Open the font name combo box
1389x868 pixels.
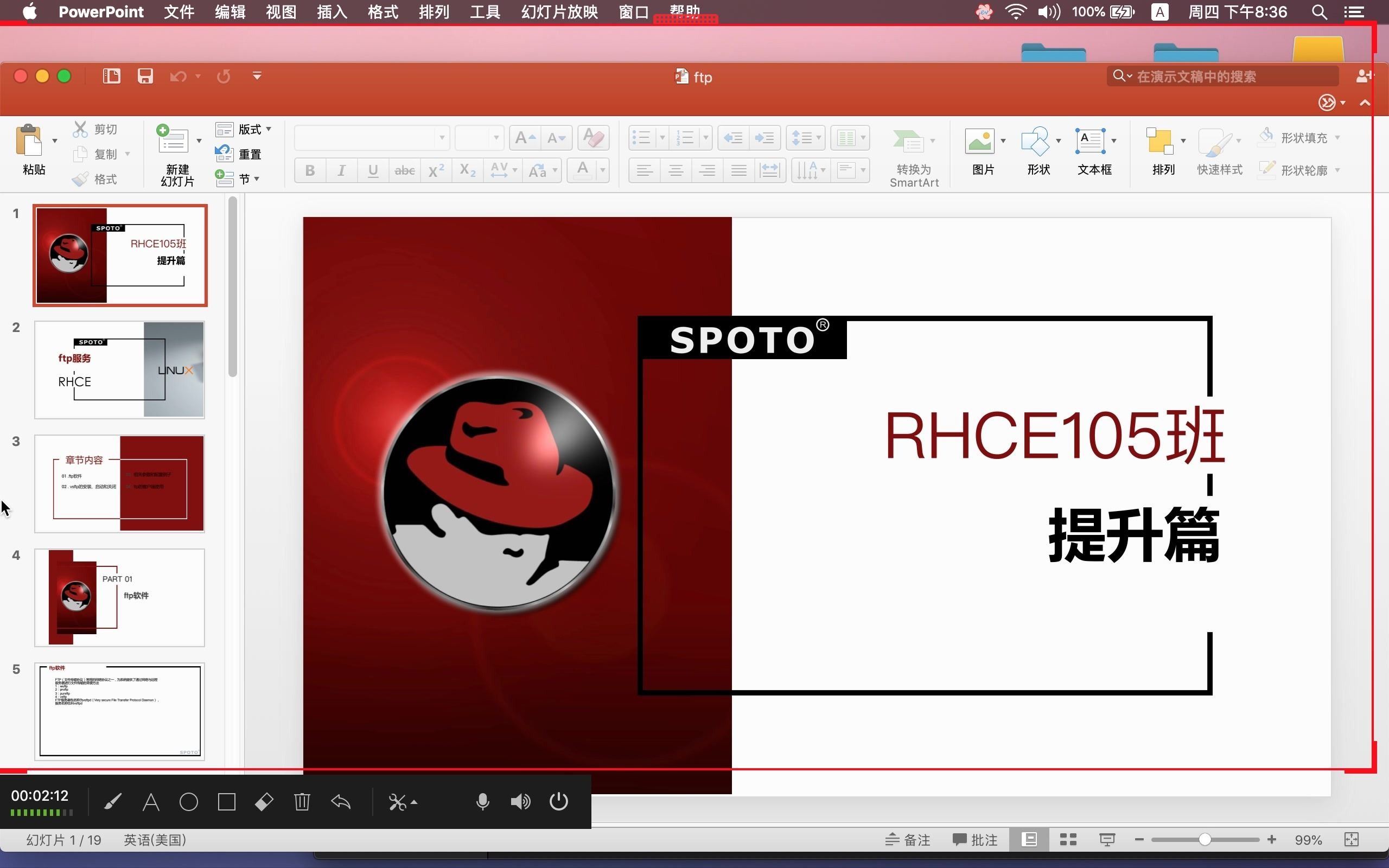pos(371,138)
